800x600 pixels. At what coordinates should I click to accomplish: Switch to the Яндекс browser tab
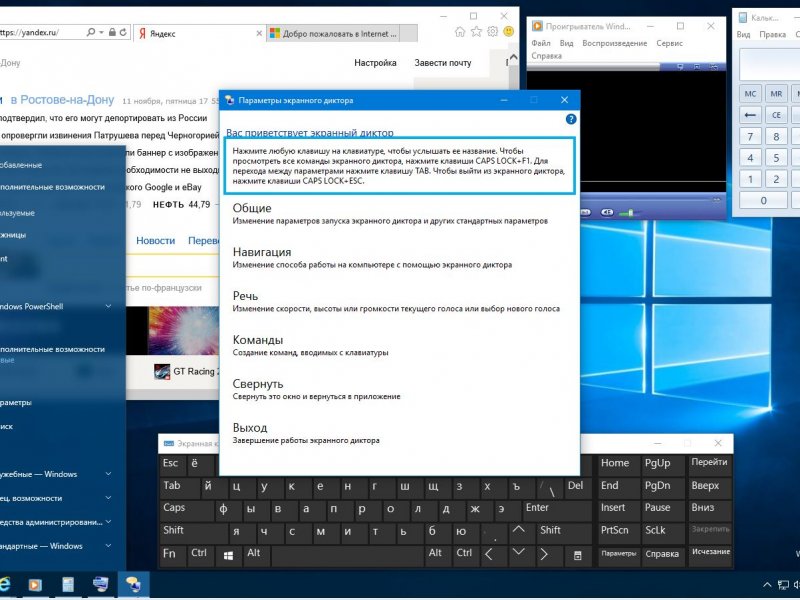coord(199,34)
